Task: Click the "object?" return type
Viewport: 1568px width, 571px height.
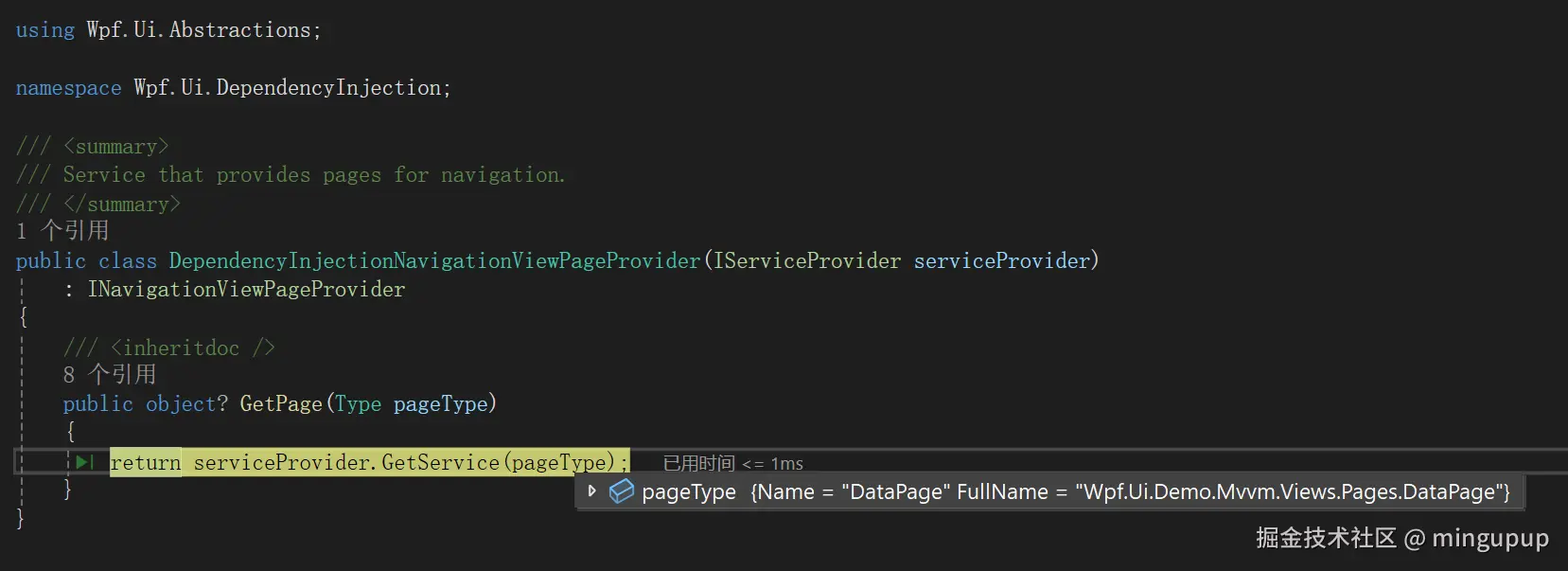Action: 186,403
